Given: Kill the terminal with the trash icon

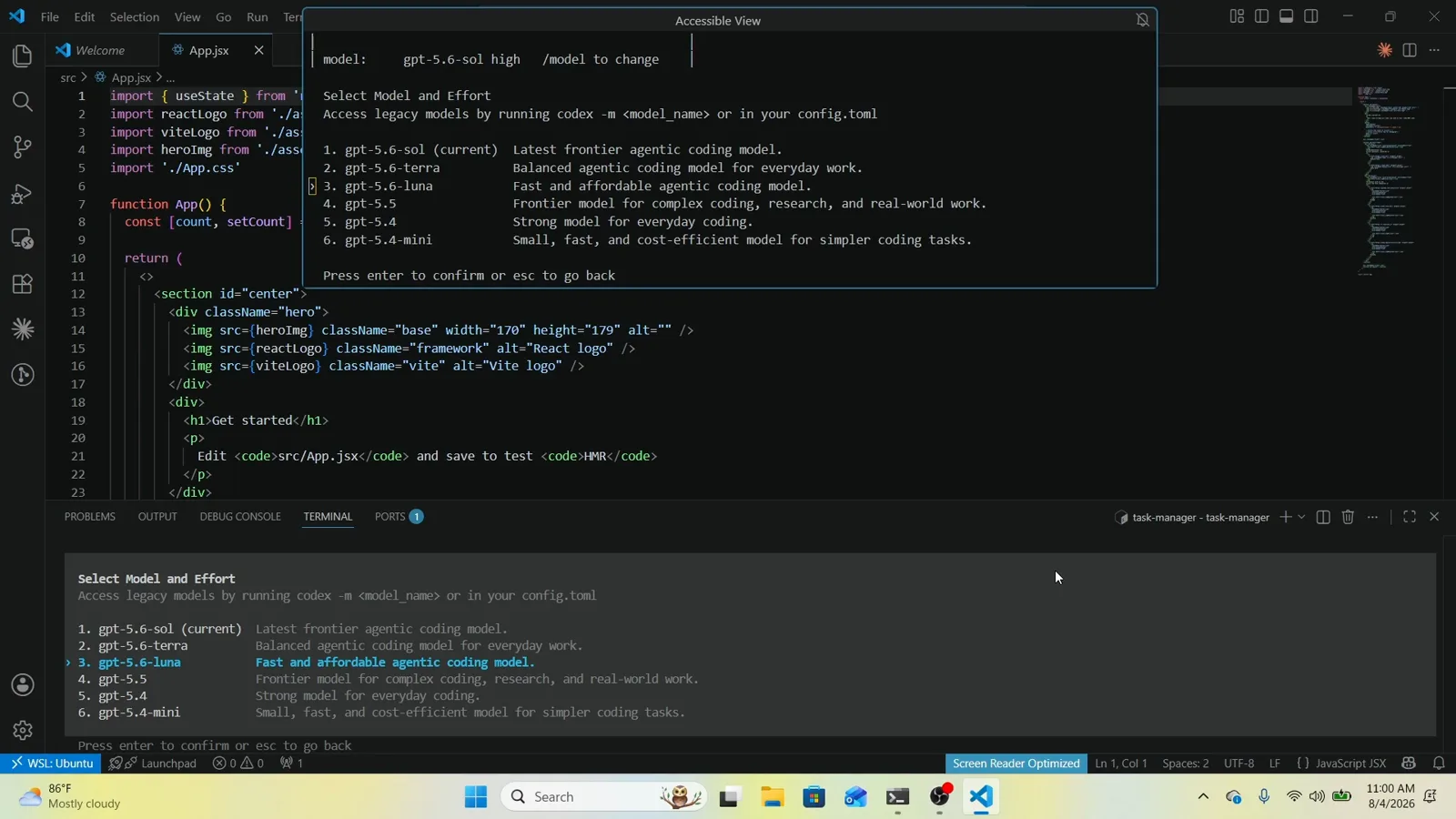Looking at the screenshot, I should (1349, 517).
